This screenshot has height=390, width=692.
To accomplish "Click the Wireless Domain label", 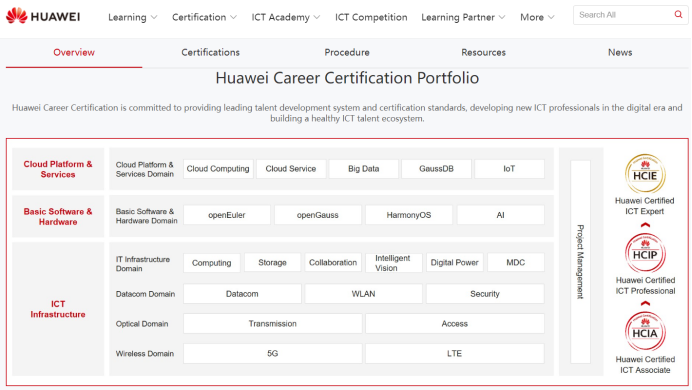I will click(144, 354).
